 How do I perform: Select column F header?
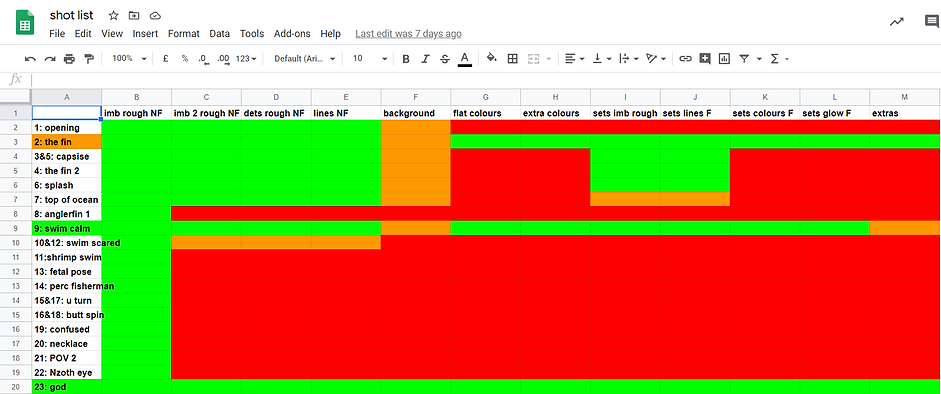tap(415, 97)
